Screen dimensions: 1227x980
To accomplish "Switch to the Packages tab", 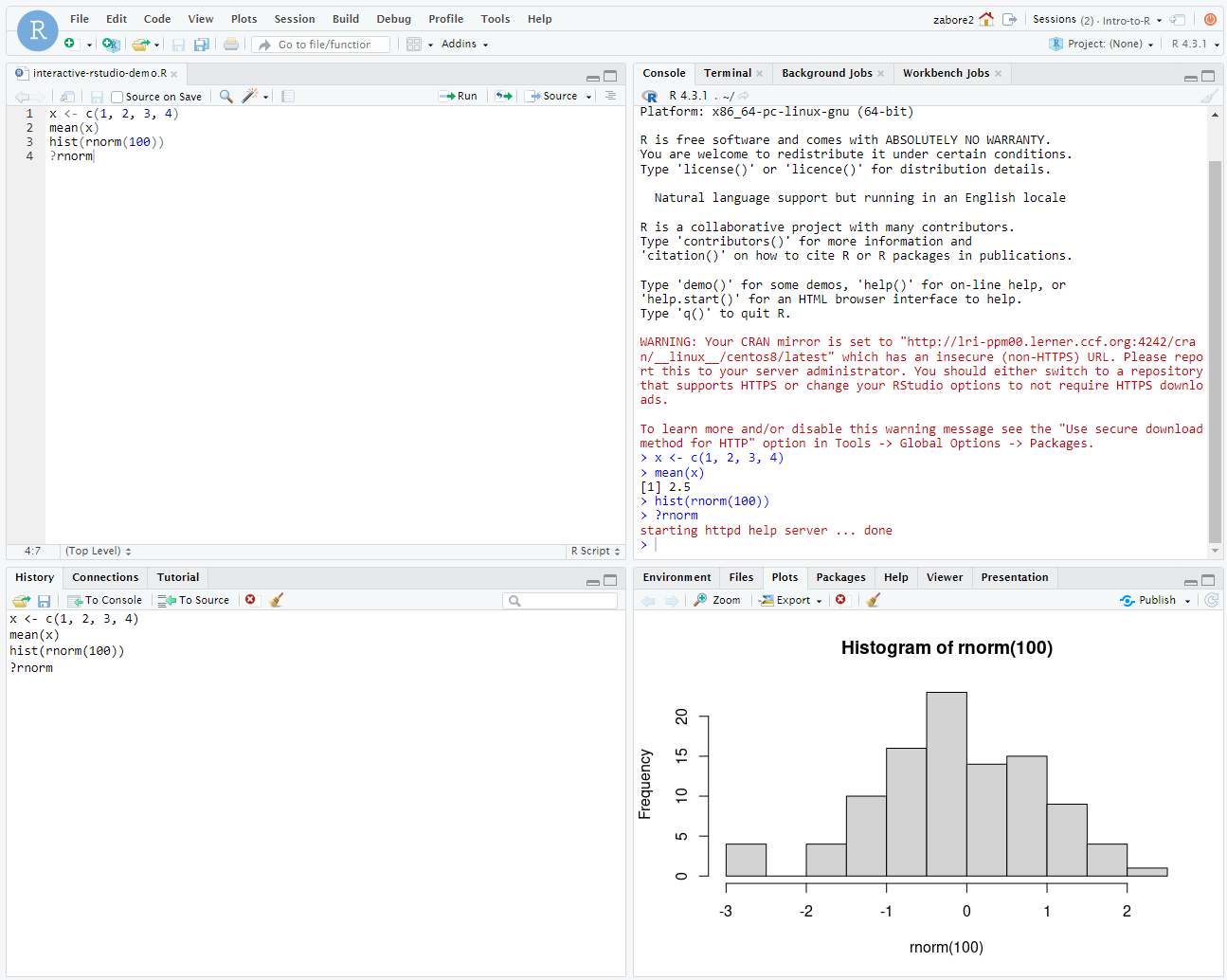I will tap(841, 577).
